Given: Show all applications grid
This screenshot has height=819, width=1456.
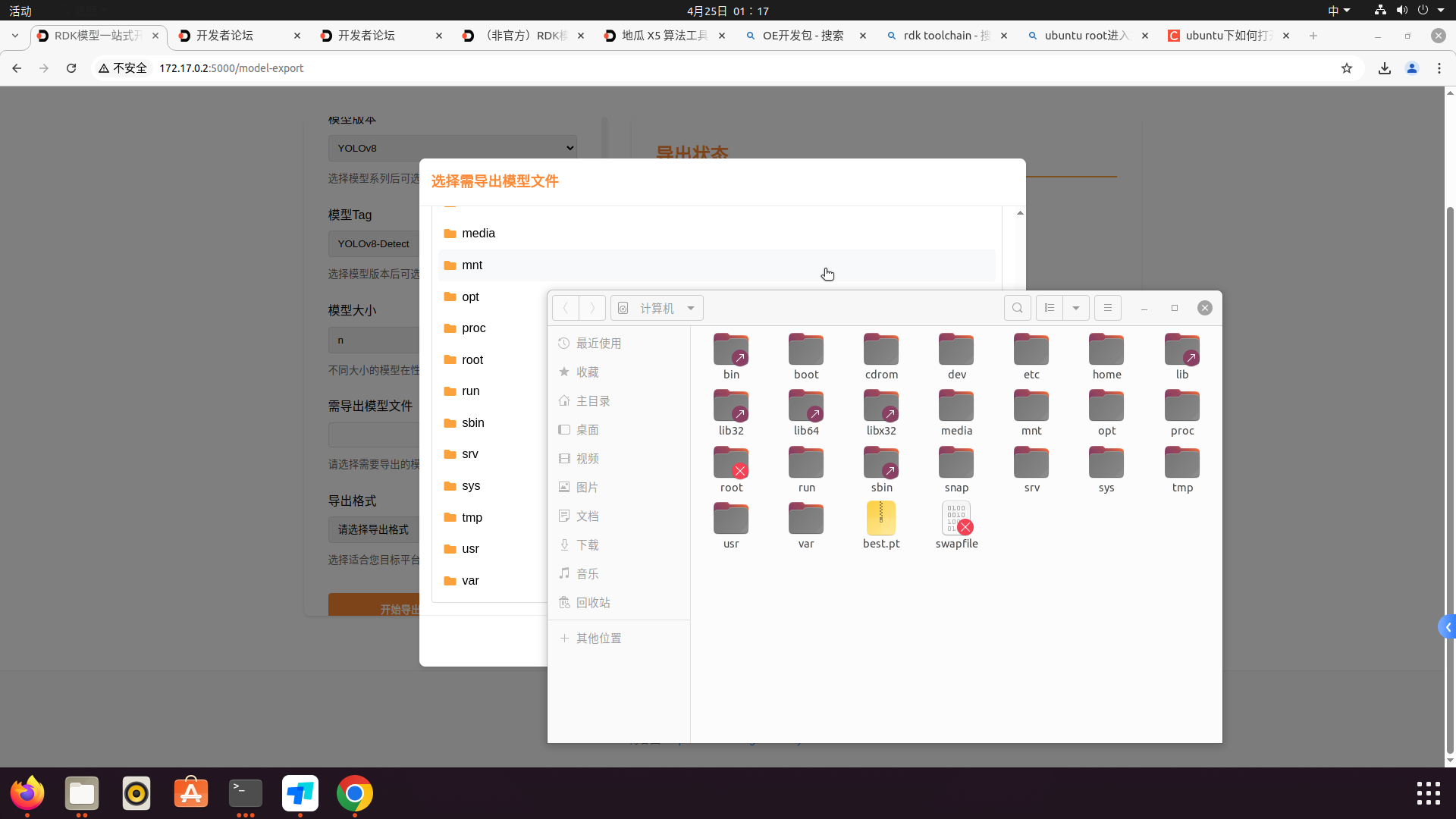Looking at the screenshot, I should pyautogui.click(x=1429, y=793).
